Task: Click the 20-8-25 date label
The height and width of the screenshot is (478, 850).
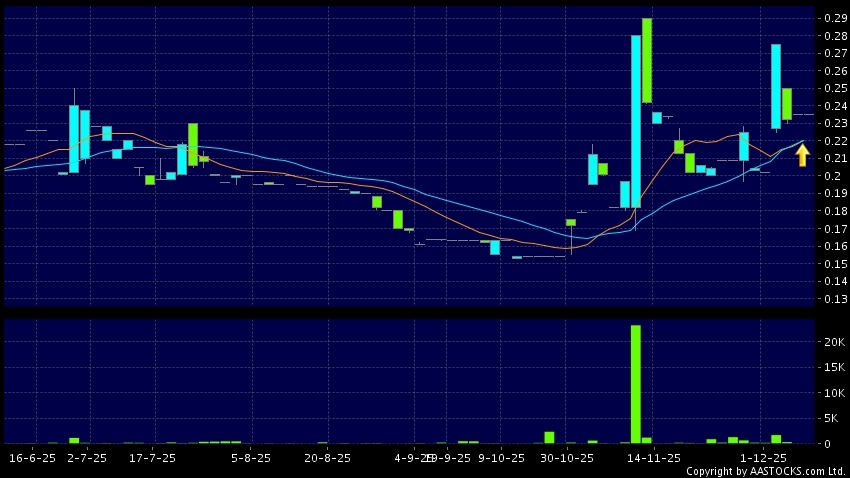Action: click(x=328, y=458)
